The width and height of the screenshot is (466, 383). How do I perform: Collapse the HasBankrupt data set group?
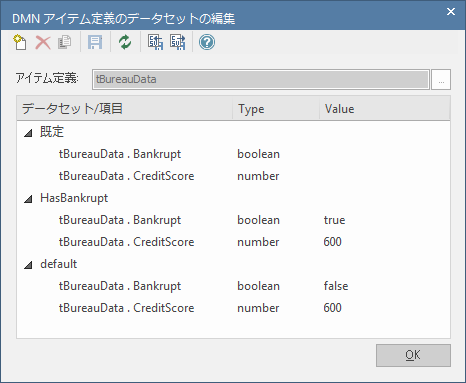tap(28, 199)
